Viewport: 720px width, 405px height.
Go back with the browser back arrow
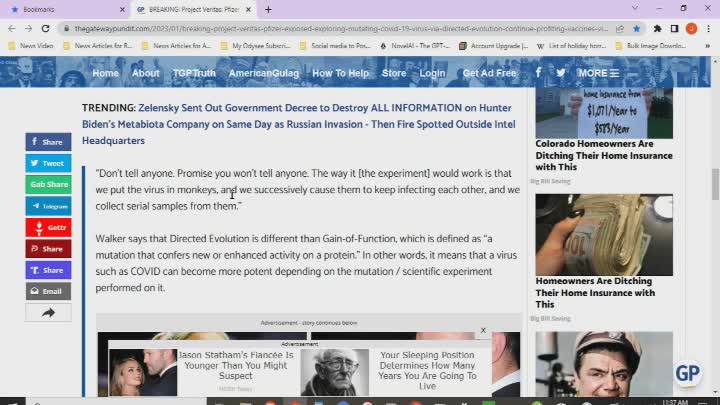[12, 28]
